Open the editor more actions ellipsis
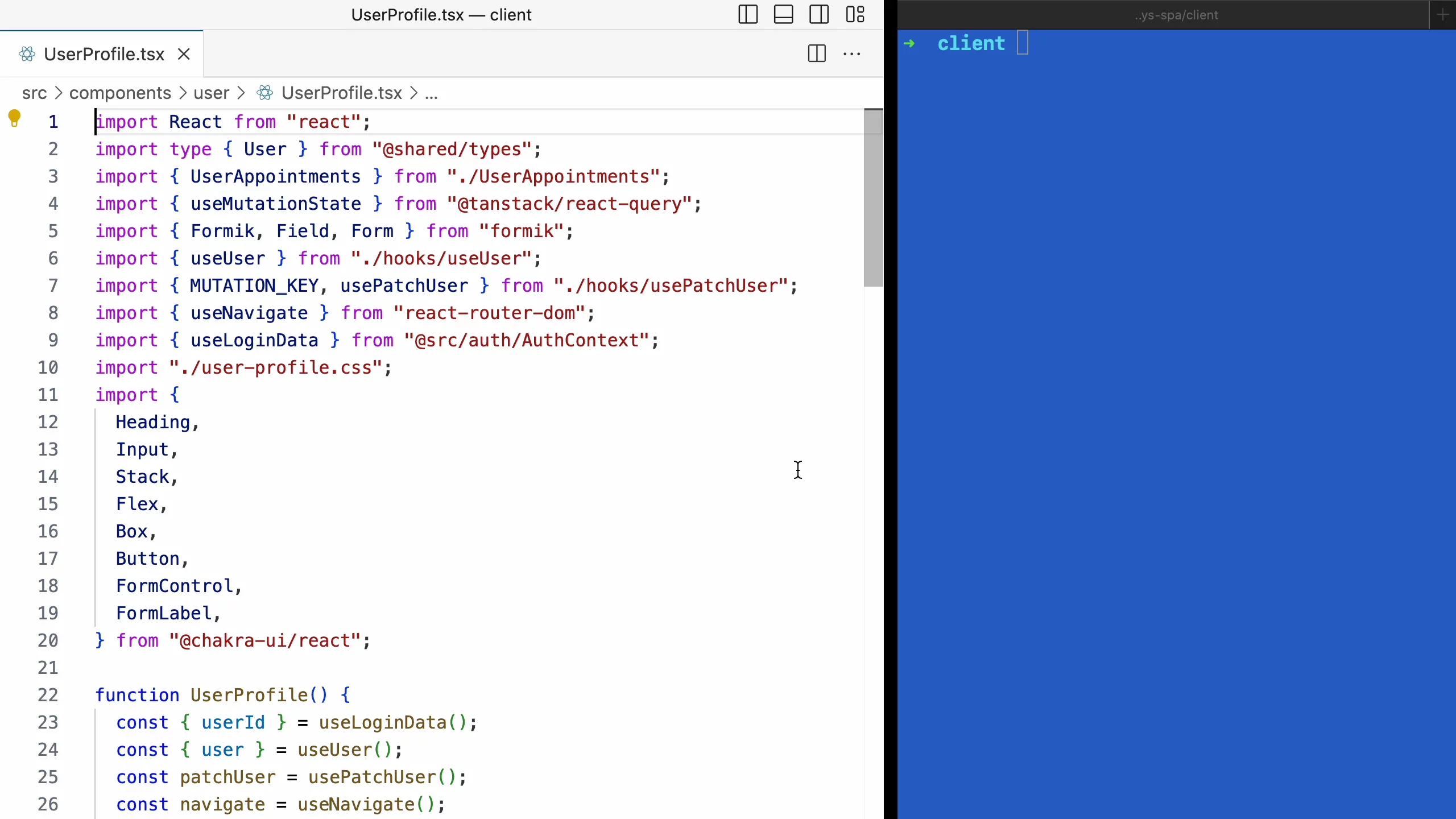The height and width of the screenshot is (819, 1456). (851, 54)
